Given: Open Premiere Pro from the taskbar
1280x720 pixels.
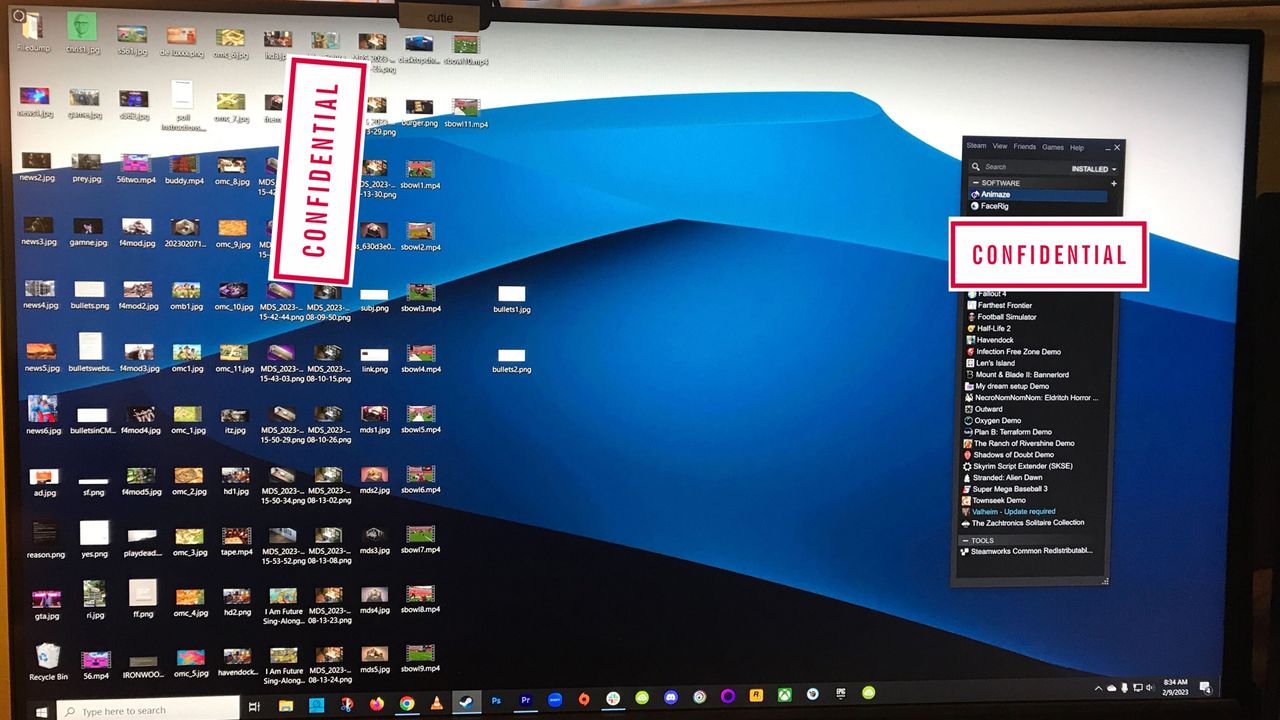Looking at the screenshot, I should (525, 701).
